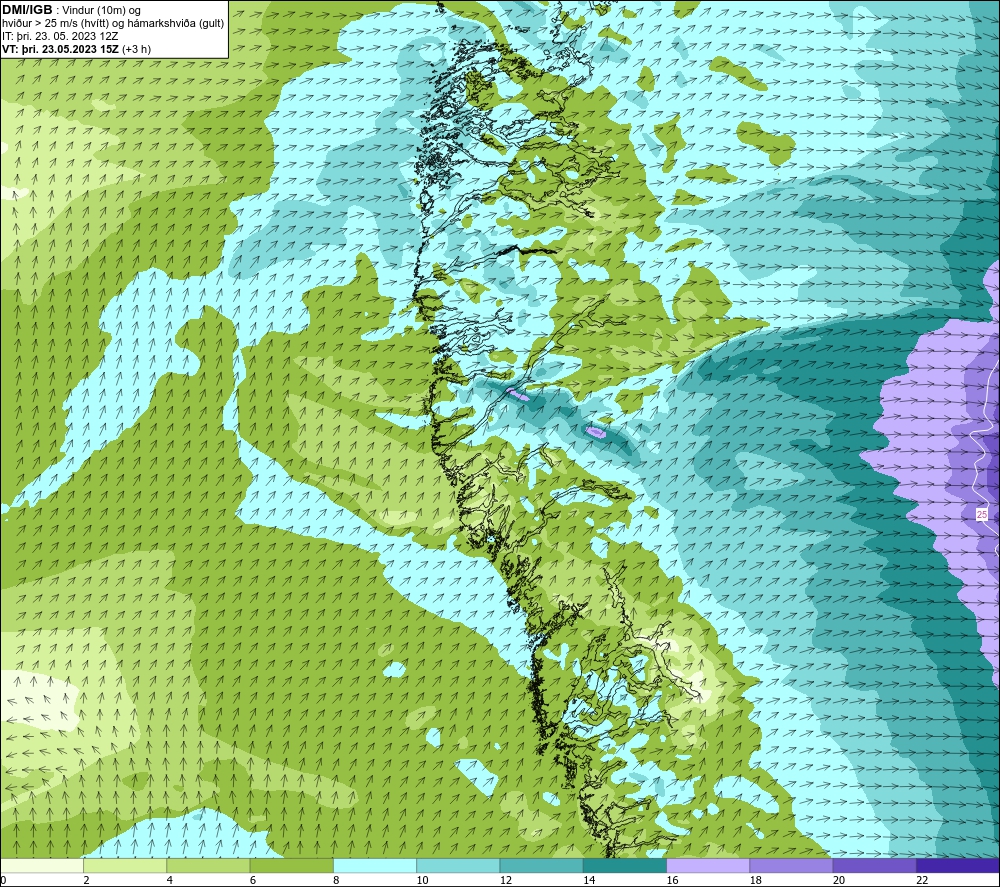Image resolution: width=1000 pixels, height=887 pixels.
Task: Click the darkest legend swatch above 22 m/s
Action: pyautogui.click(x=958, y=865)
